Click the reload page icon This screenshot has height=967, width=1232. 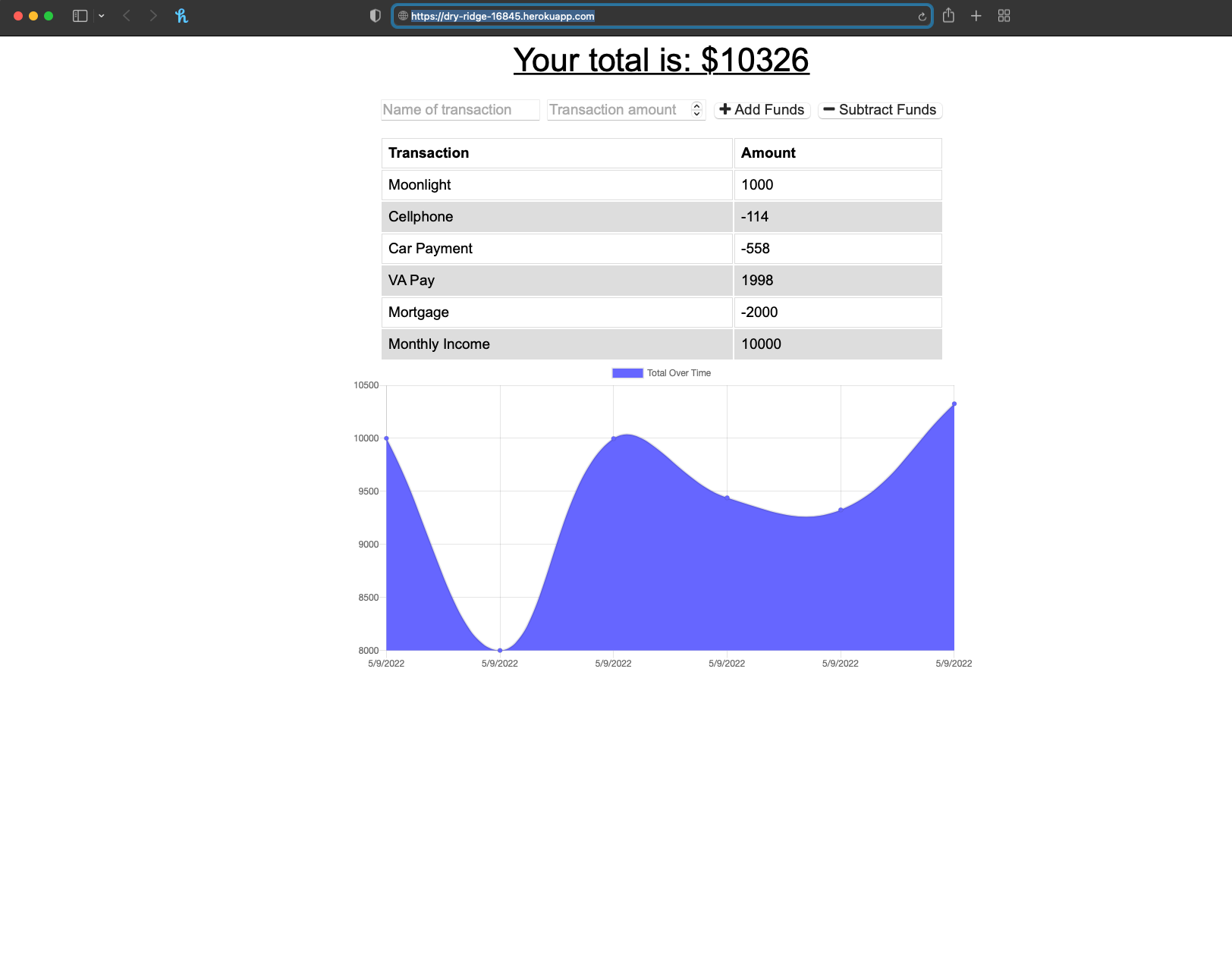pyautogui.click(x=920, y=16)
